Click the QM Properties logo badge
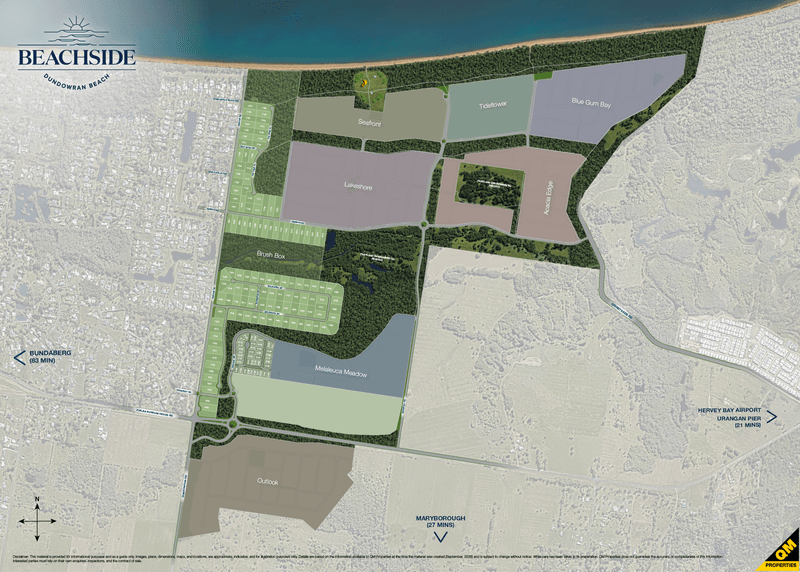This screenshot has width=800, height=572. (780, 552)
